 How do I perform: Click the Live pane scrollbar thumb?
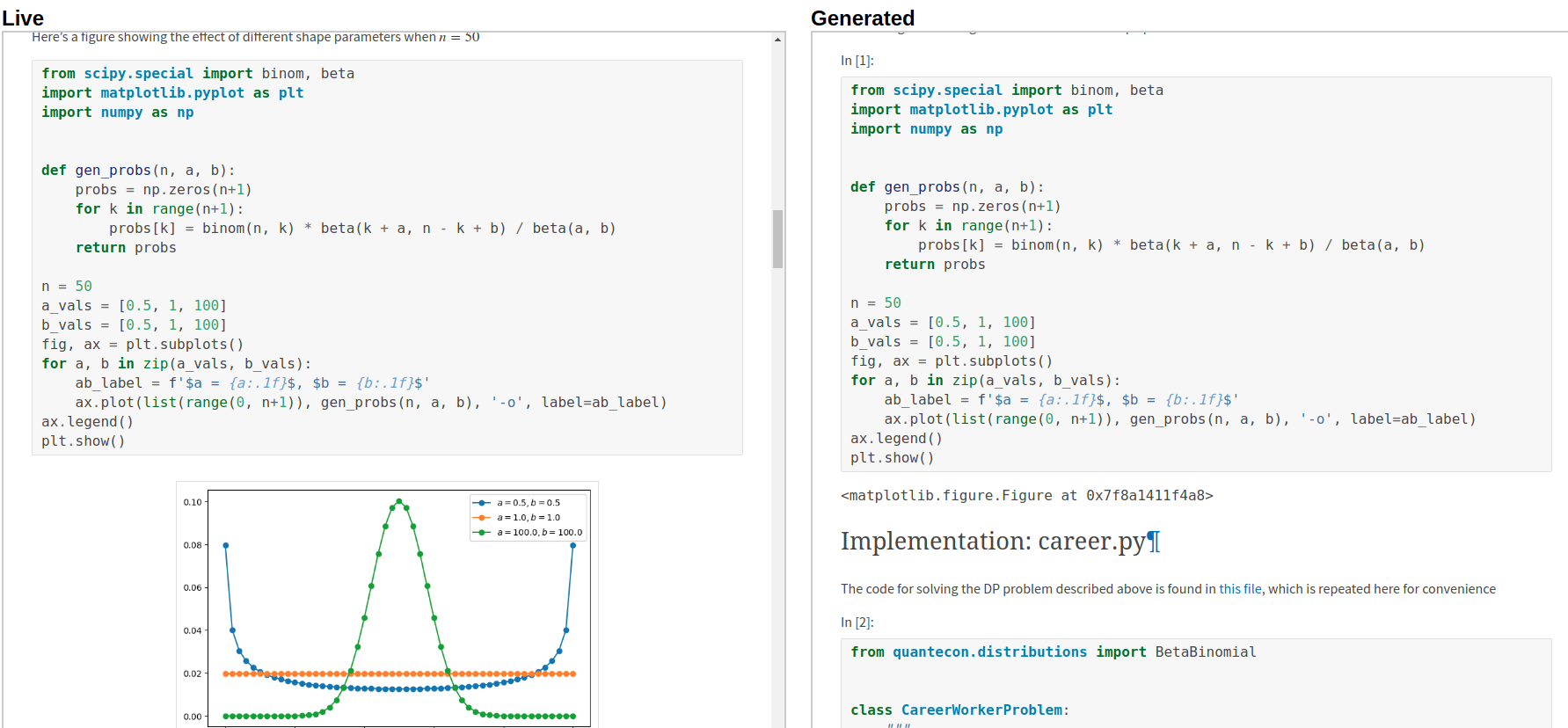coord(777,238)
